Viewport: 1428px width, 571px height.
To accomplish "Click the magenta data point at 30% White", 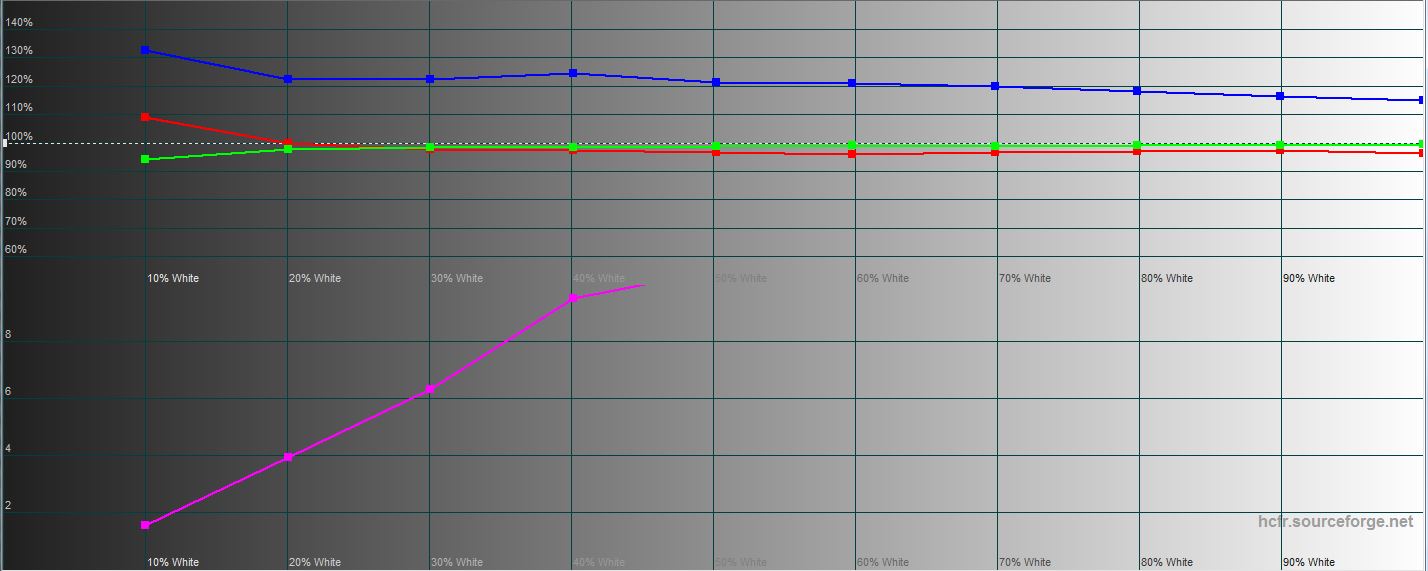I will 430,389.
